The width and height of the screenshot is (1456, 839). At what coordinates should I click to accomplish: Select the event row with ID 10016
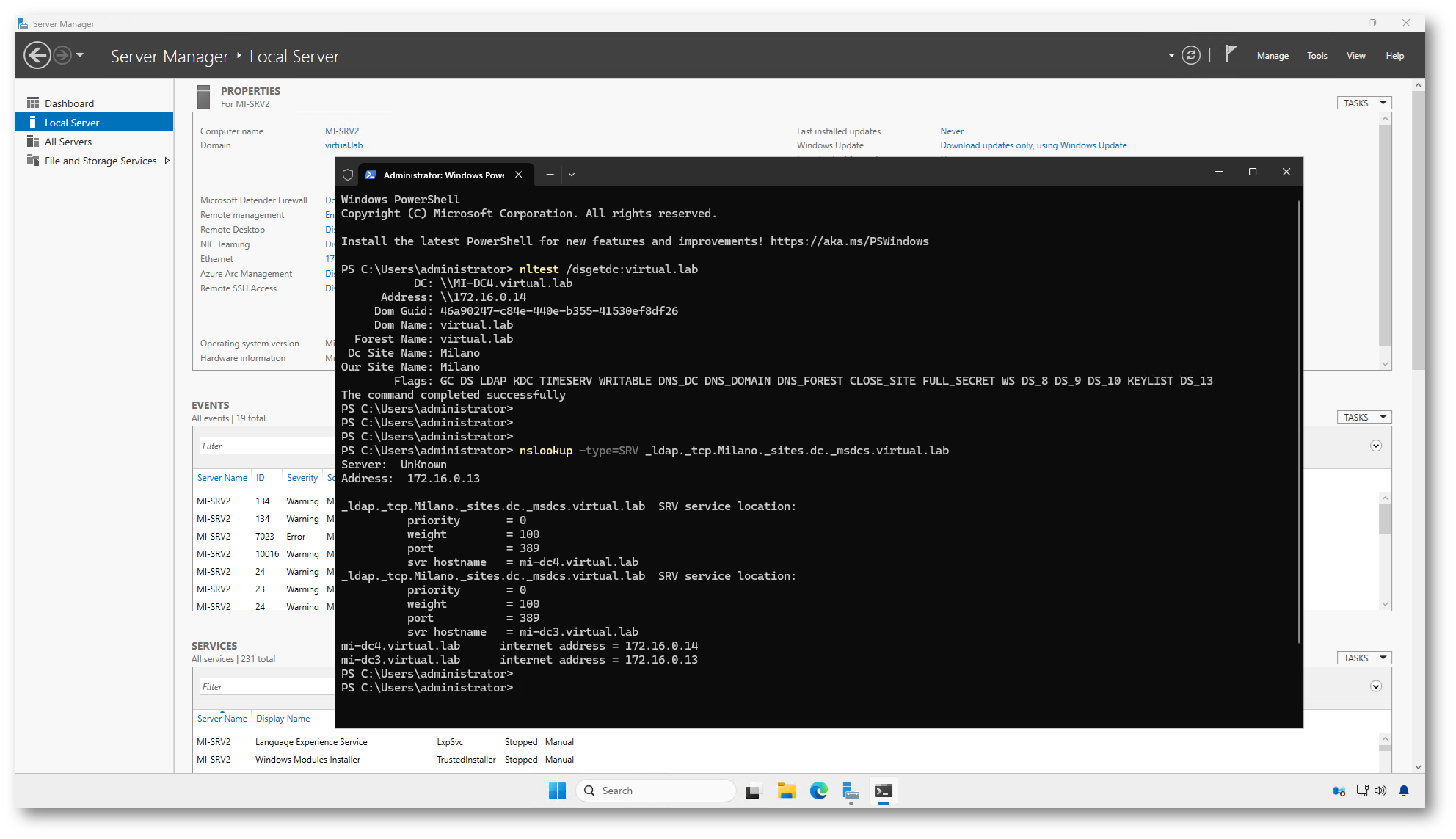264,554
